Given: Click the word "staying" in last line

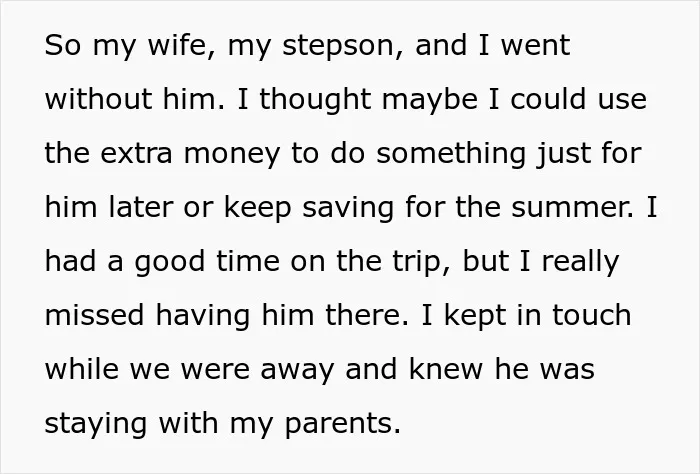Looking at the screenshot, I should (96, 424).
